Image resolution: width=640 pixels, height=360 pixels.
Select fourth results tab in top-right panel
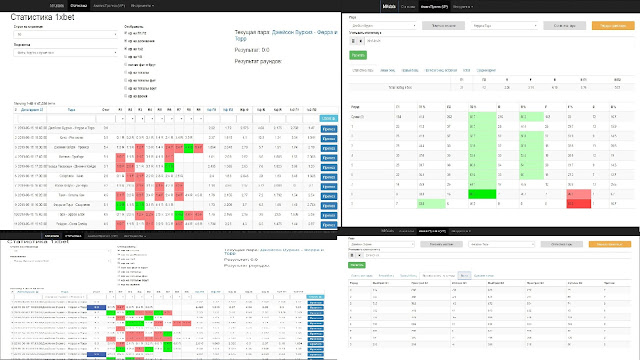(x=441, y=70)
